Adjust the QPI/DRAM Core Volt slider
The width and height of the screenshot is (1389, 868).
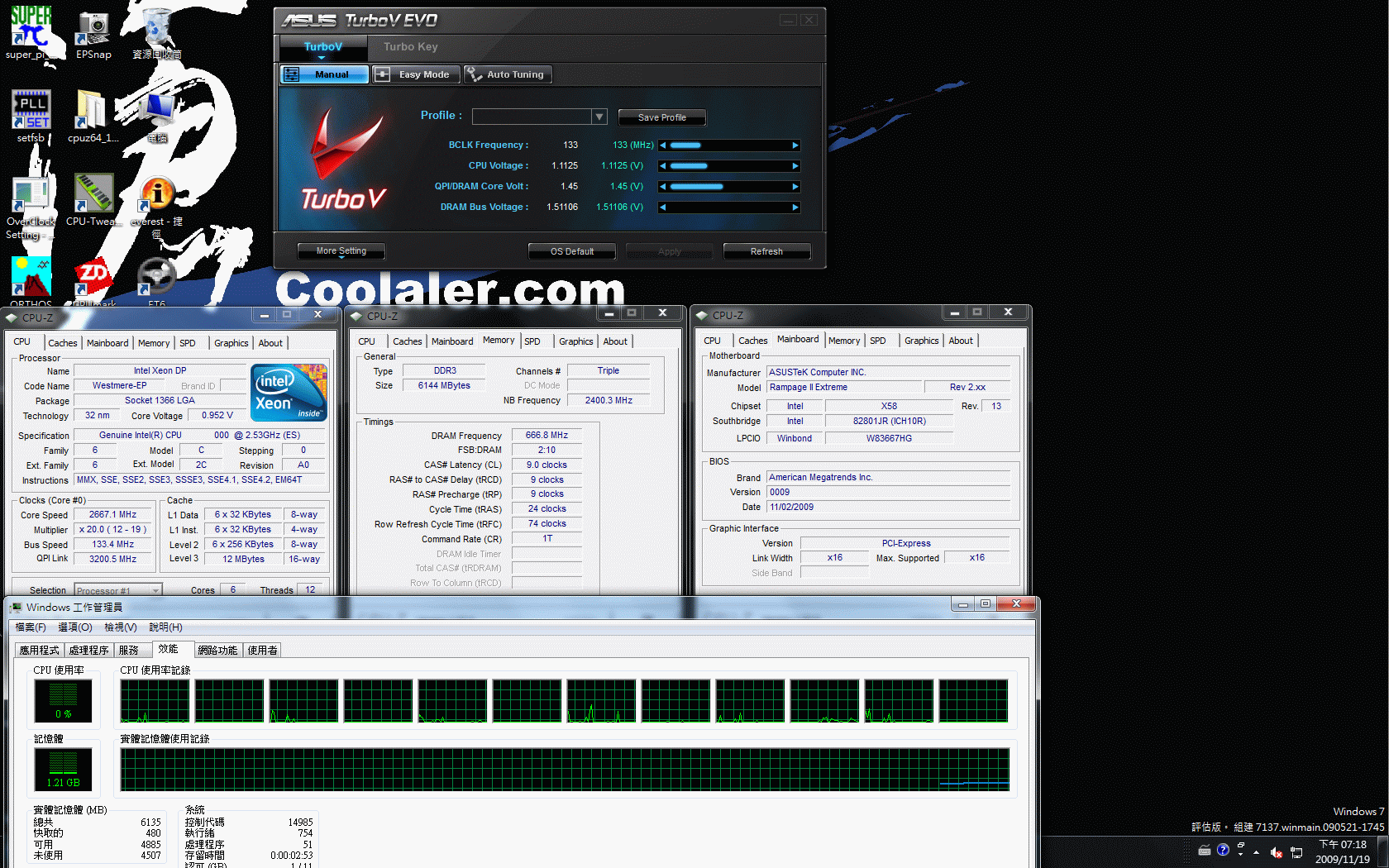pyautogui.click(x=729, y=187)
